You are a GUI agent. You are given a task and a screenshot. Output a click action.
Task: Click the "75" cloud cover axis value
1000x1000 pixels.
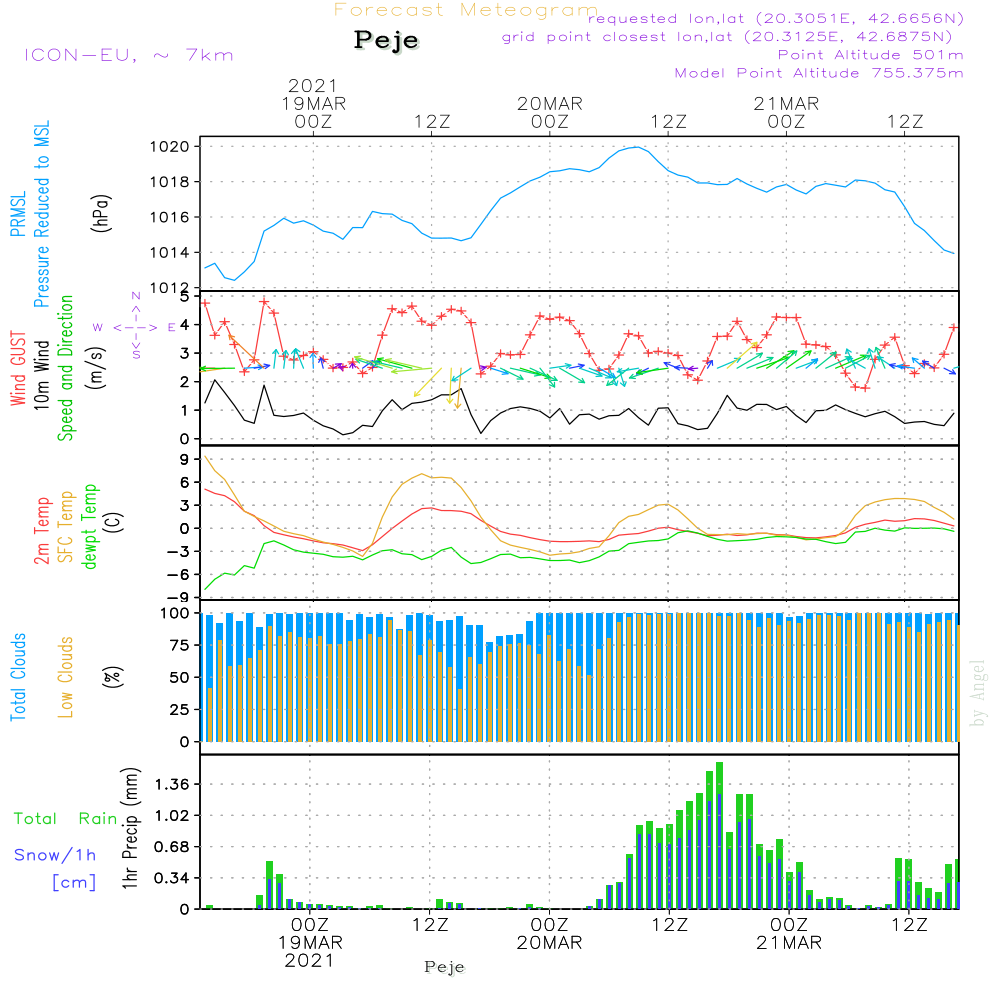click(x=180, y=645)
